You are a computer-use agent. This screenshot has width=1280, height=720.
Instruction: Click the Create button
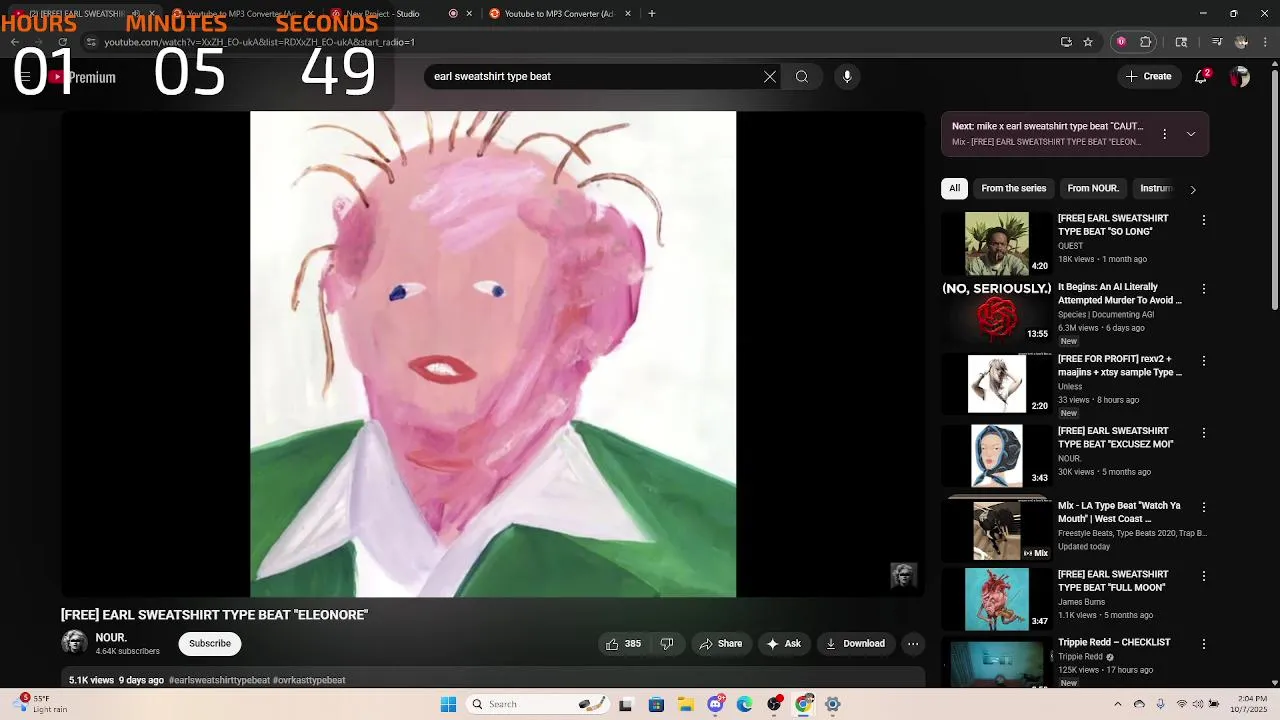(1148, 76)
